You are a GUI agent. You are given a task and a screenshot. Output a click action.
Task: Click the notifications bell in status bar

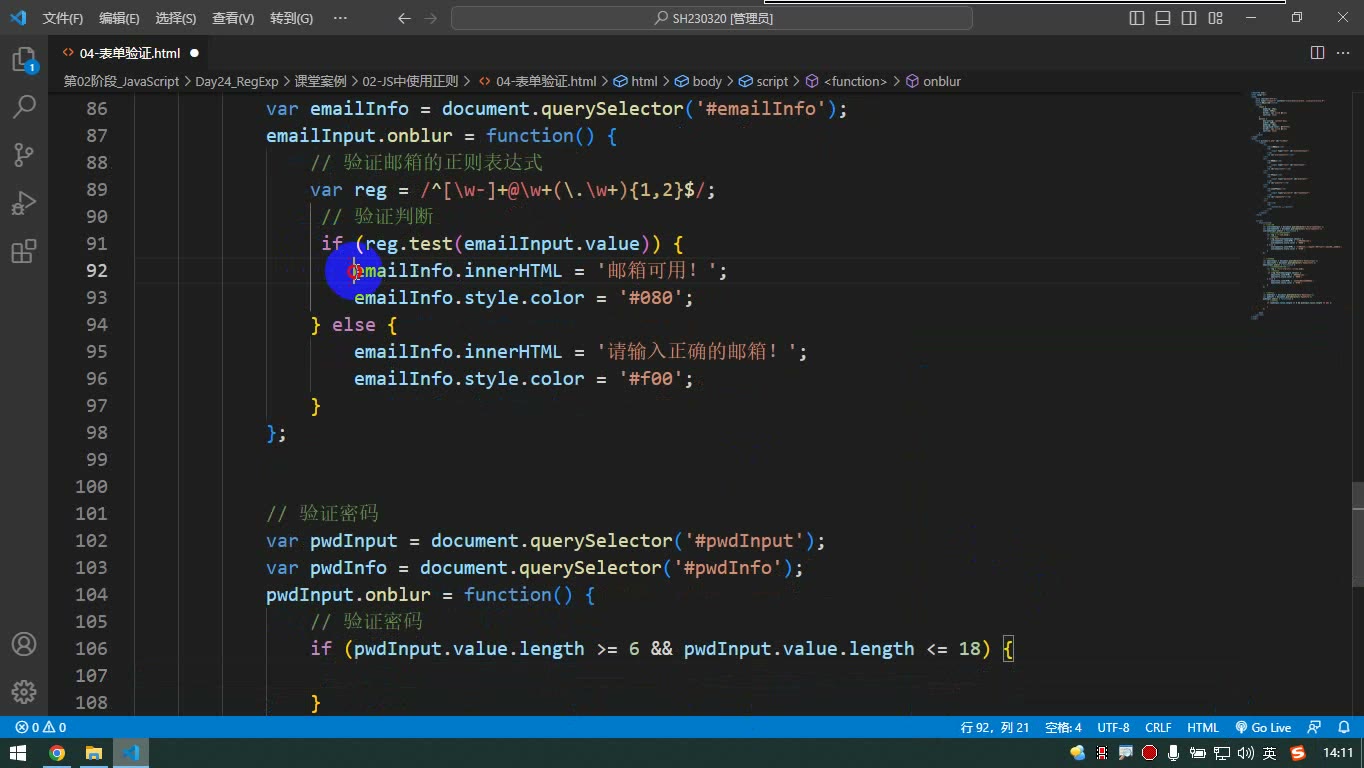point(1343,728)
